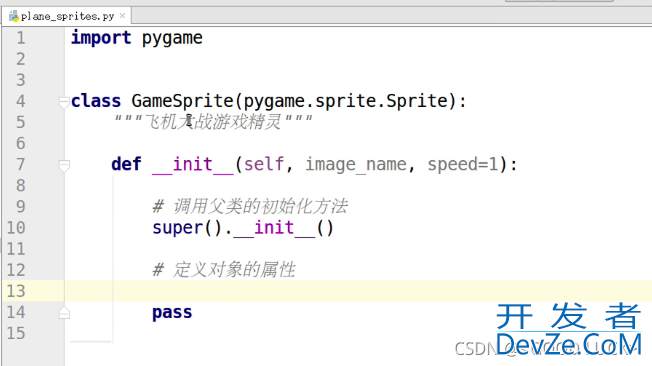This screenshot has width=652, height=366.
Task: Click the 'image_name' parameter
Action: 356,165
